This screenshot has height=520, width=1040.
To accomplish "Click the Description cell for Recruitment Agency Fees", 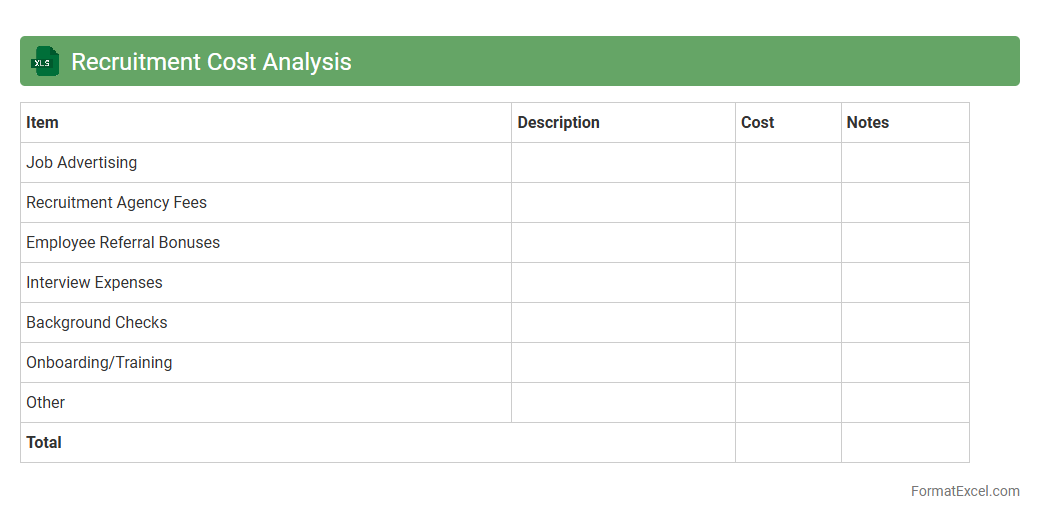I will (623, 202).
